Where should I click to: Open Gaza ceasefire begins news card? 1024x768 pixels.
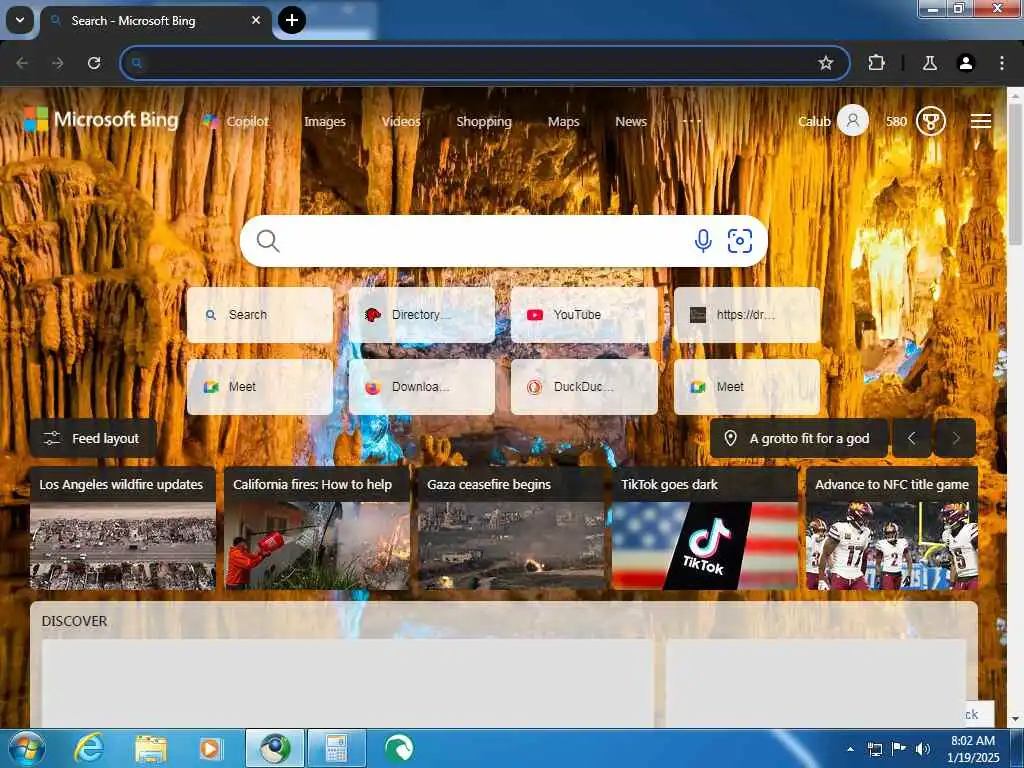click(x=511, y=528)
